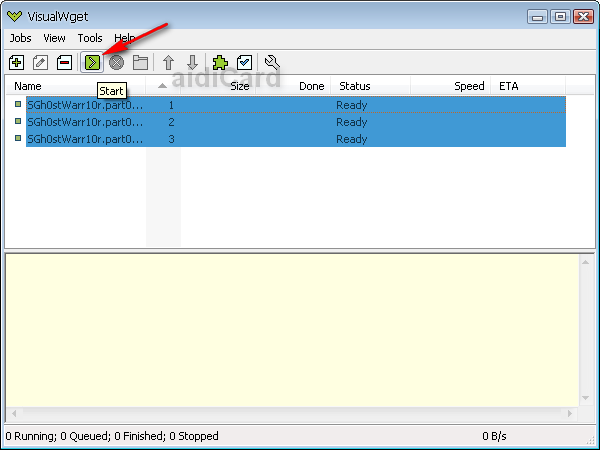Open the View menu
Screen dimensions: 600x450
(x=54, y=38)
